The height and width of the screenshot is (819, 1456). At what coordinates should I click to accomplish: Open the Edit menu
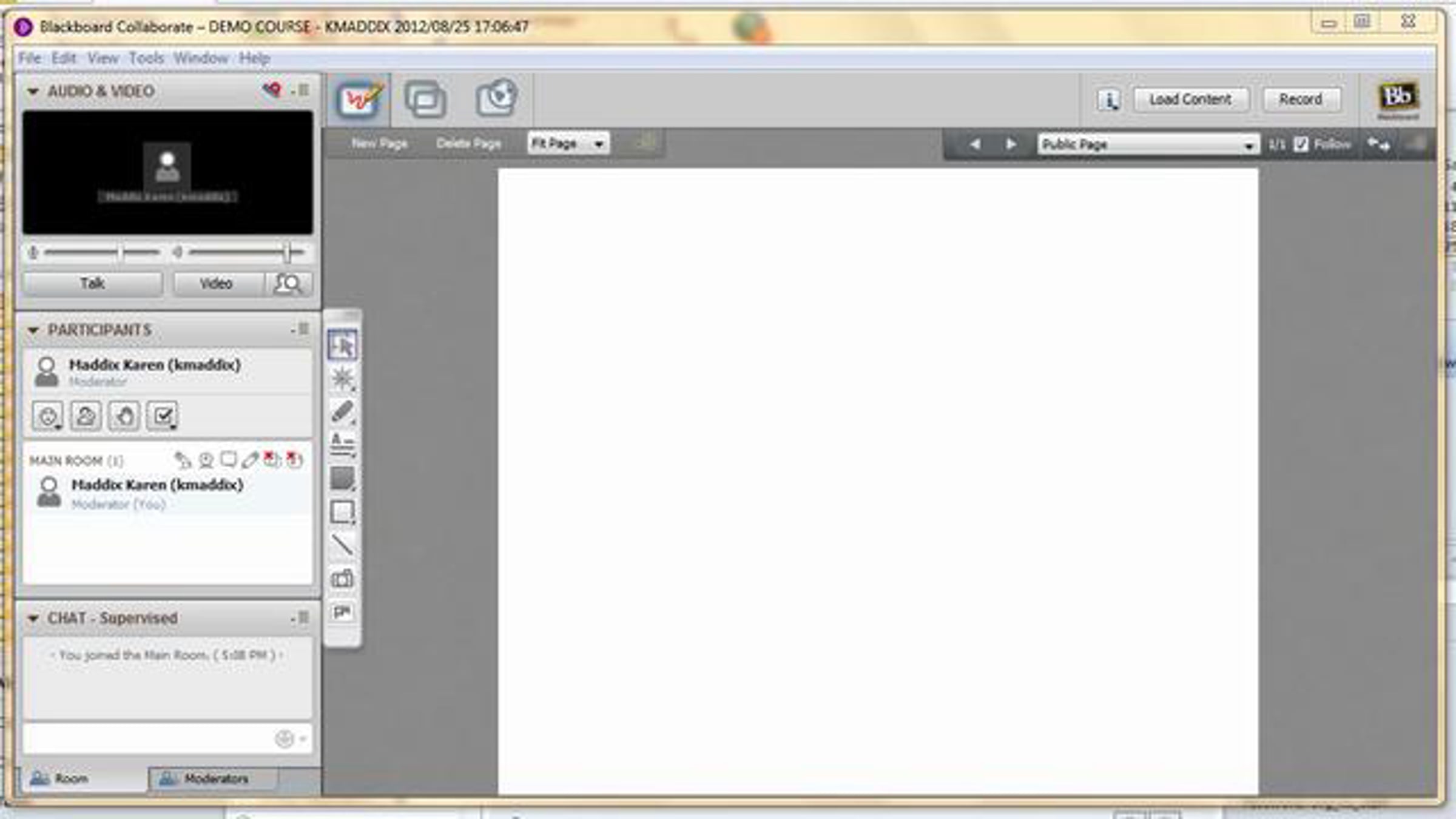point(64,58)
